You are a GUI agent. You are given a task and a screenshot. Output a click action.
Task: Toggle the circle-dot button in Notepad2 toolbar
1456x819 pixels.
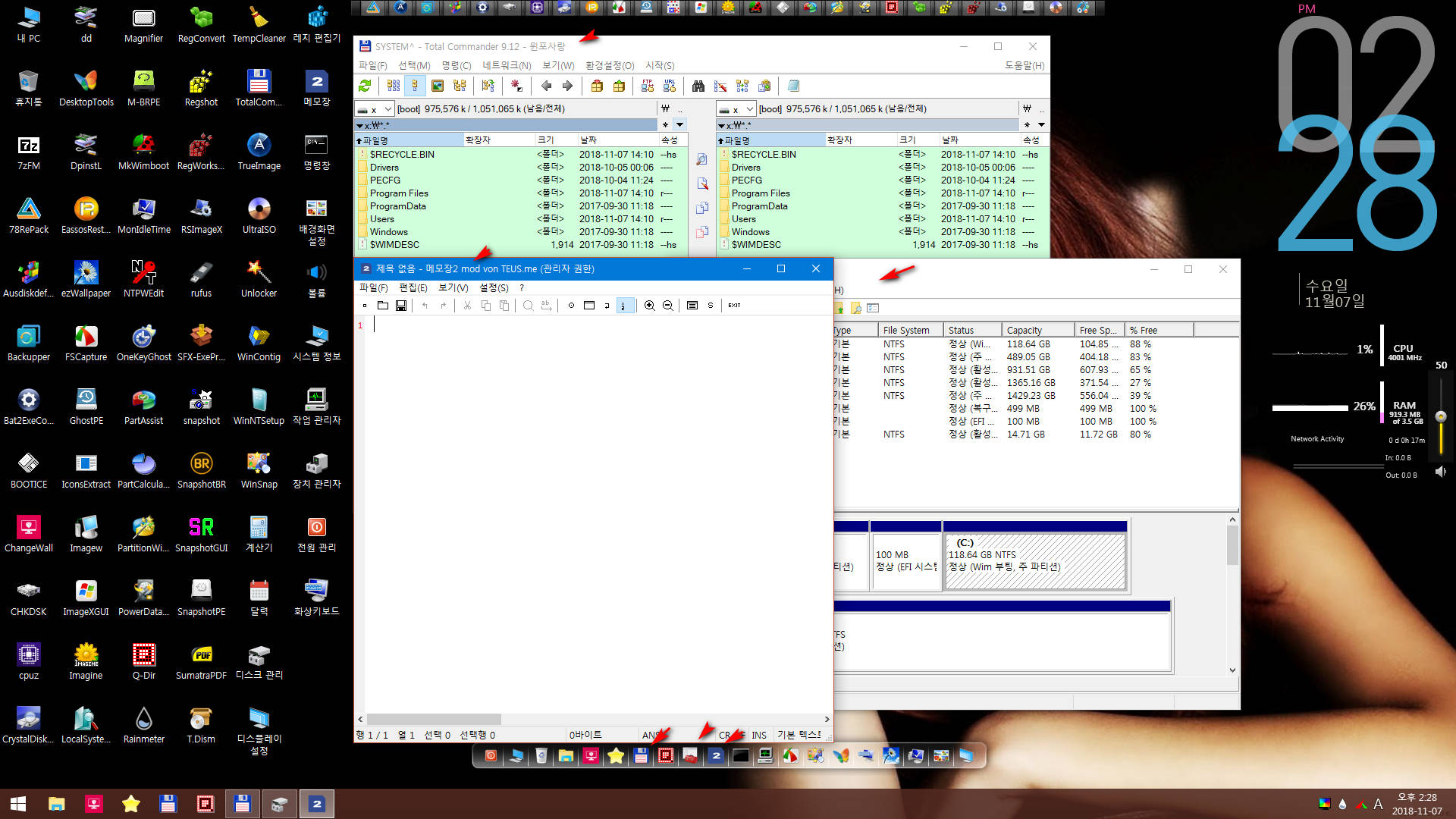571,306
